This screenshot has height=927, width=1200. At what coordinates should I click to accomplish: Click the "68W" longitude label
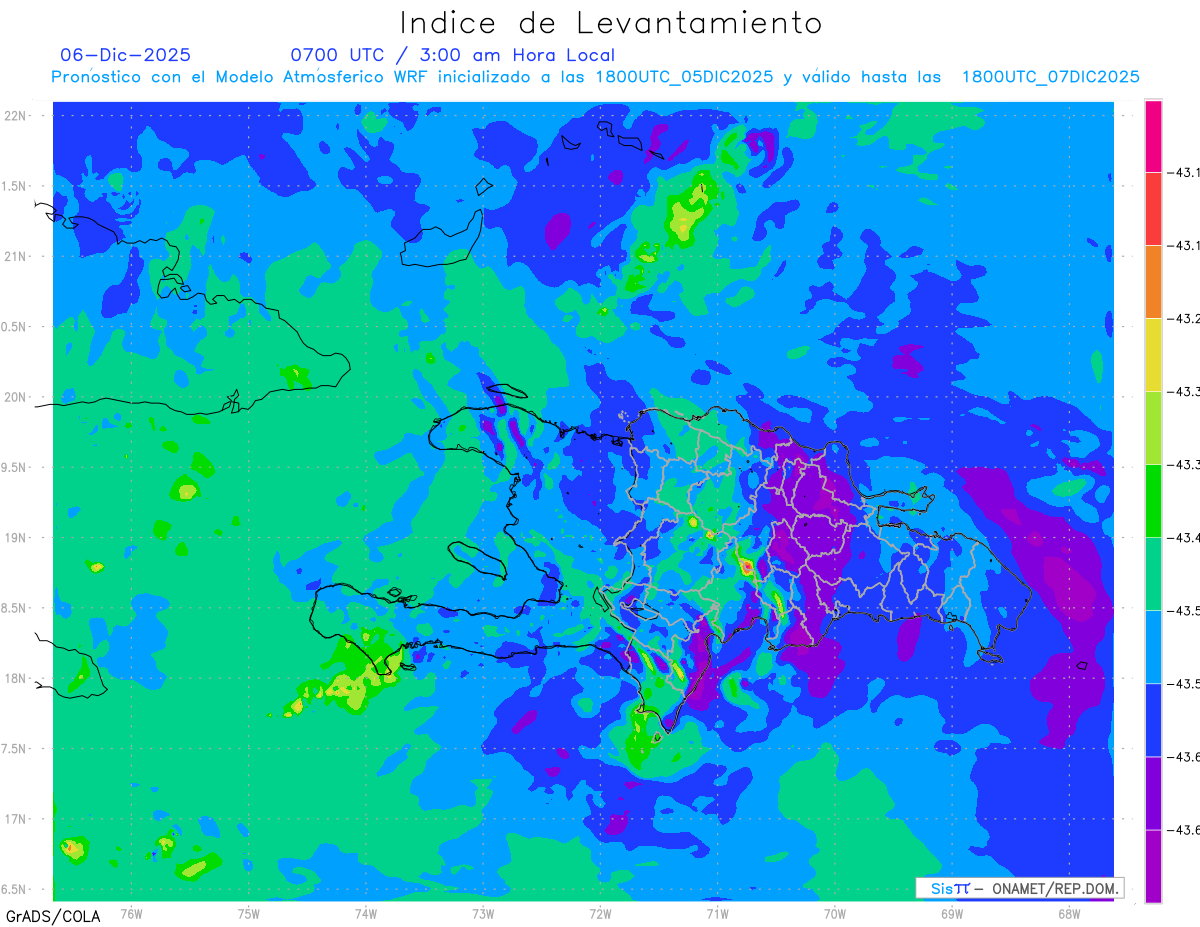point(1069,914)
